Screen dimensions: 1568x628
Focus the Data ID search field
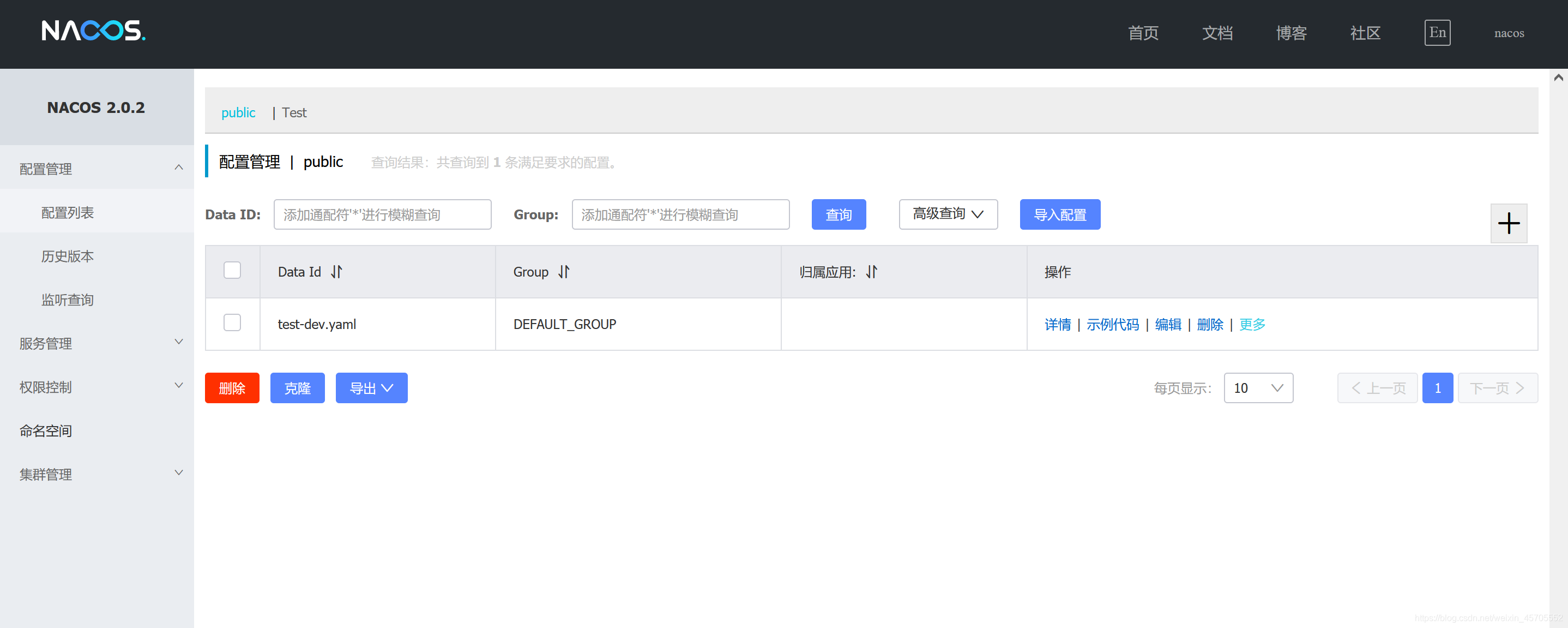[382, 214]
